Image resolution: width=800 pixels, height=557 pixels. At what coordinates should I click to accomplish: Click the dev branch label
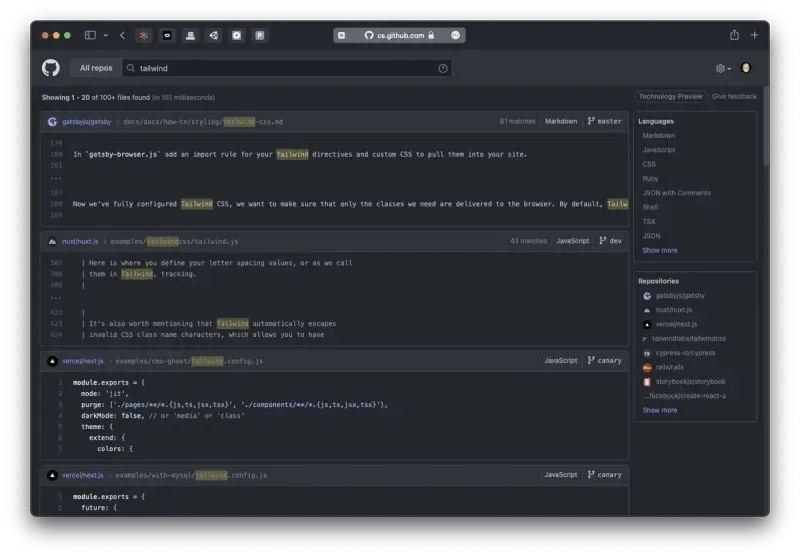click(x=611, y=241)
